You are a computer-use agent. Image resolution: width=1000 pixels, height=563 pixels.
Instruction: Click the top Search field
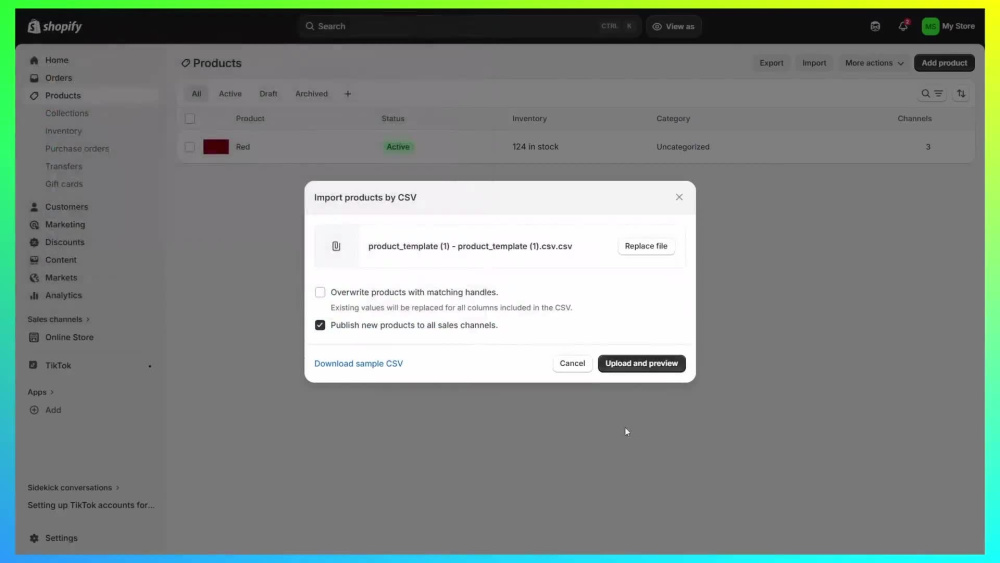[x=469, y=26]
